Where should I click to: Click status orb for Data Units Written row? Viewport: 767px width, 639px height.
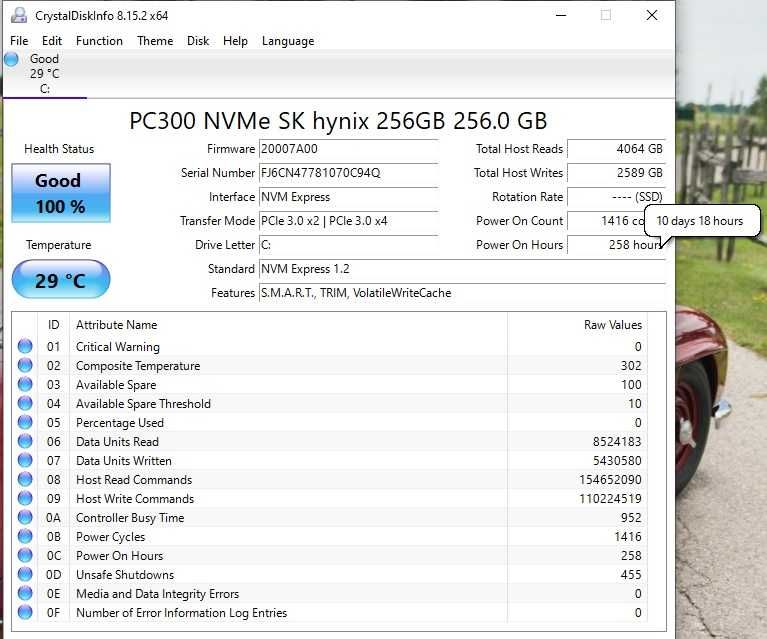click(x=25, y=460)
